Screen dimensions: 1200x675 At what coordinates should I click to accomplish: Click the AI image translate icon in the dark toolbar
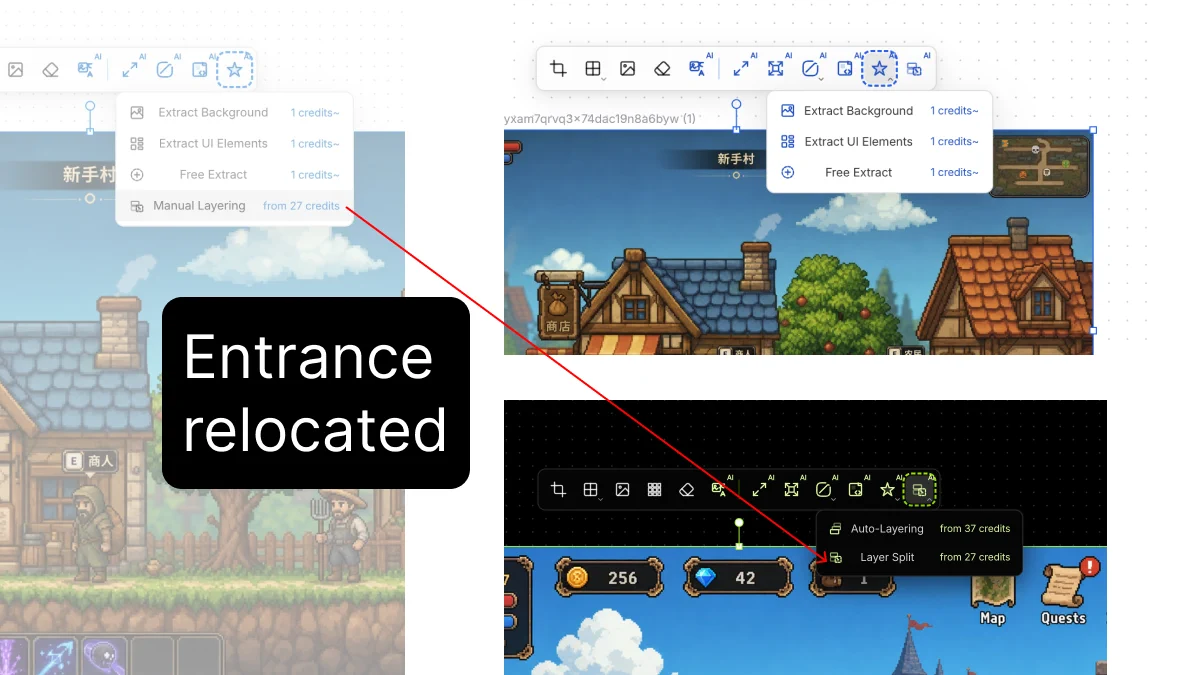point(719,490)
